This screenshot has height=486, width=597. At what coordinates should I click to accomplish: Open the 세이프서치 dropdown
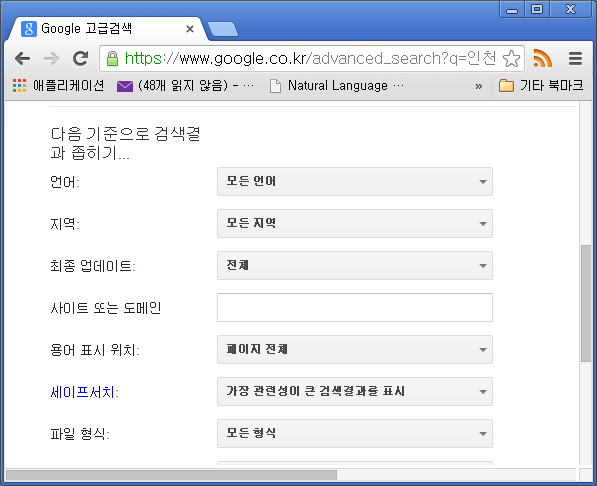355,392
